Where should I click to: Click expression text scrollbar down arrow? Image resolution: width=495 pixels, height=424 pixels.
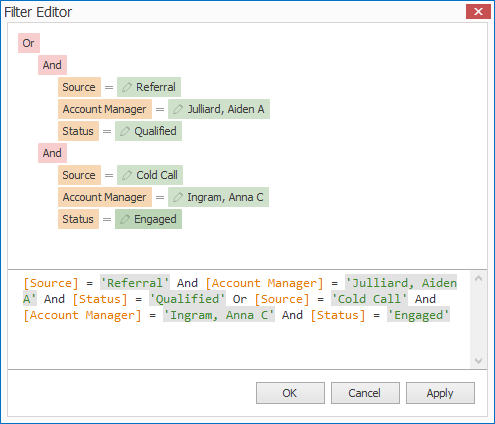tap(478, 361)
